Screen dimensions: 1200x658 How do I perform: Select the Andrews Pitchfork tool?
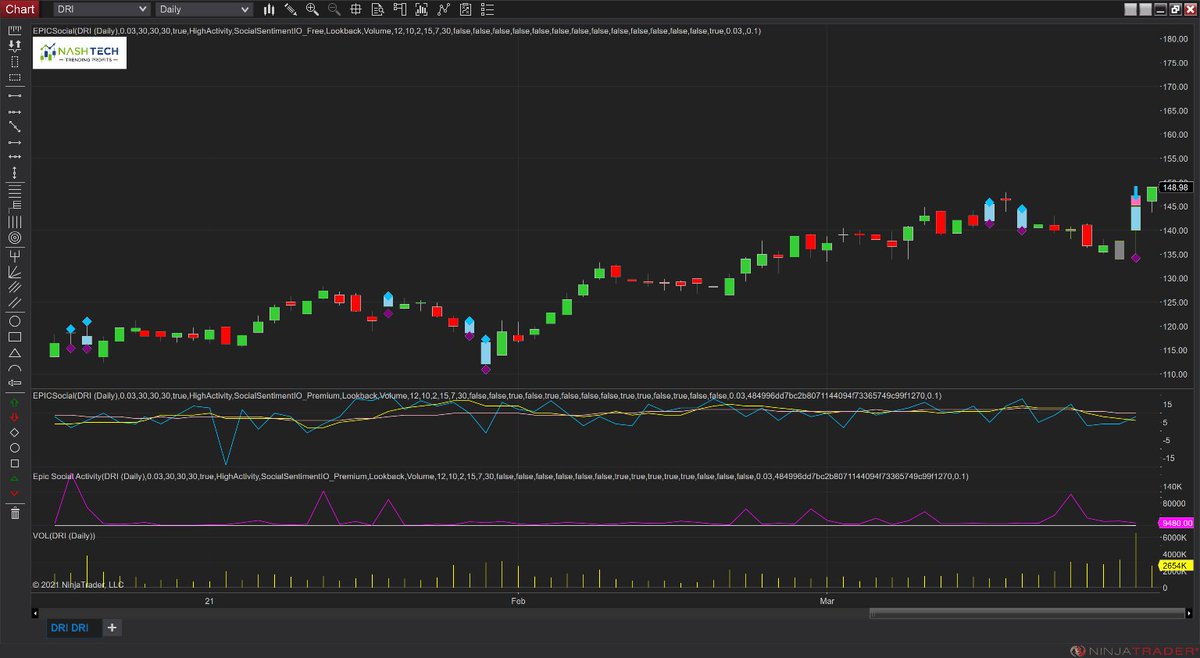tap(15, 255)
